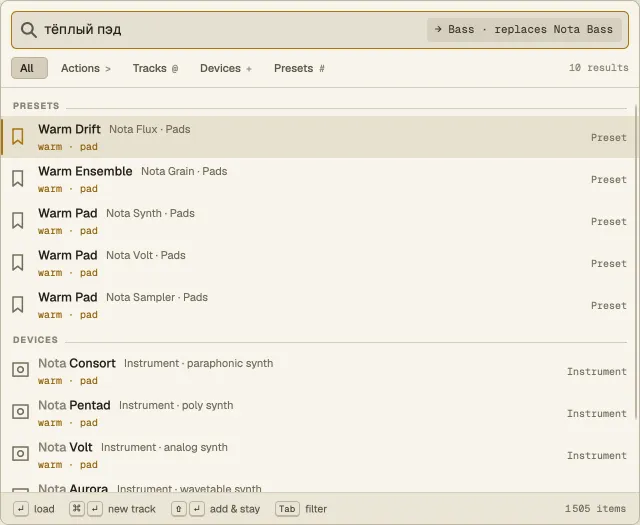Click the results list scrollbar
Viewport: 640px width, 525px height.
pyautogui.click(x=636, y=262)
